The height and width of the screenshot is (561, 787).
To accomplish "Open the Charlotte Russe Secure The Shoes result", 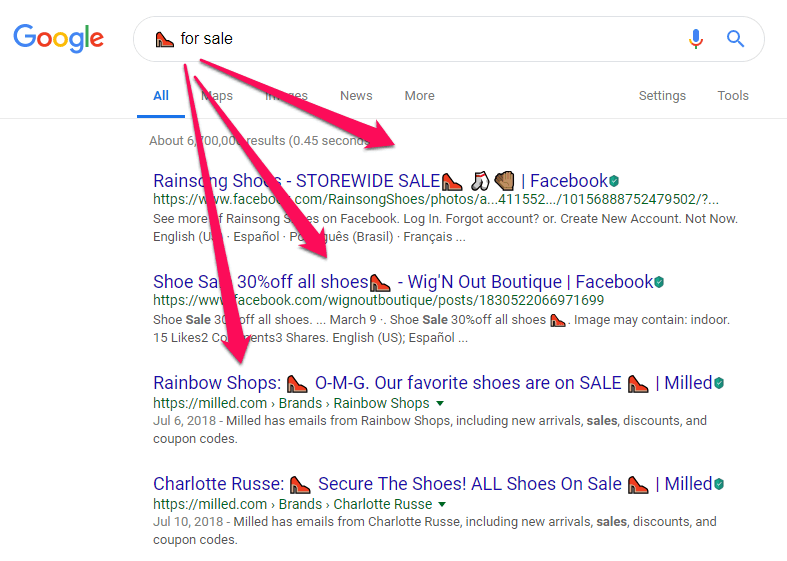I will 433,484.
